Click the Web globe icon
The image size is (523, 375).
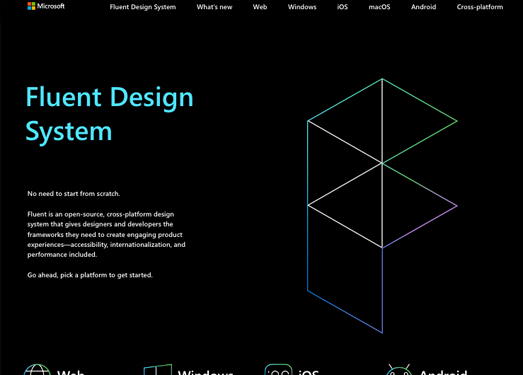pyautogui.click(x=37, y=370)
